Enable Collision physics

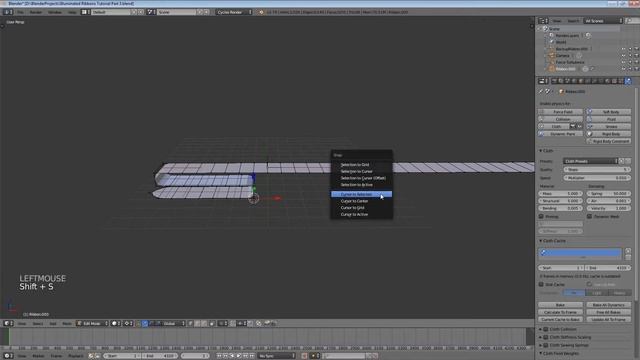561,119
